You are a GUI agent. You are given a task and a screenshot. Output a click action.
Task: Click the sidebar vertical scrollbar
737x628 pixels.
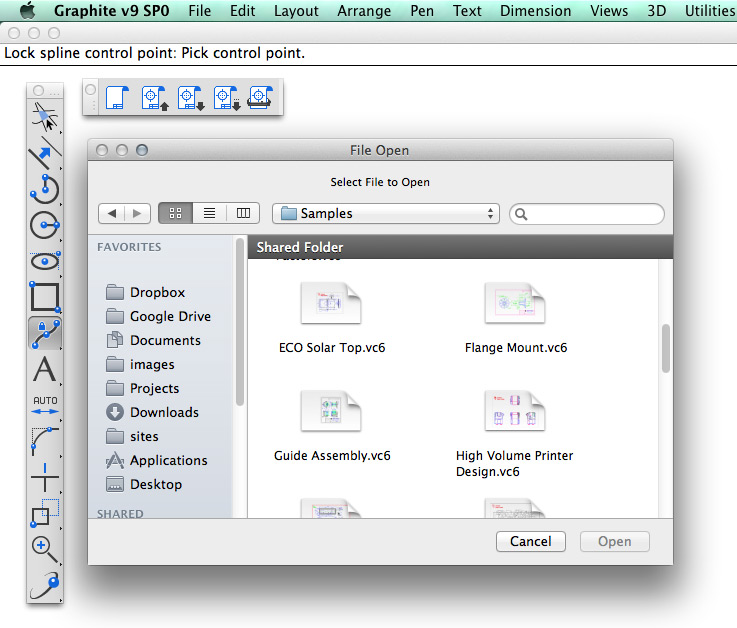(x=240, y=322)
